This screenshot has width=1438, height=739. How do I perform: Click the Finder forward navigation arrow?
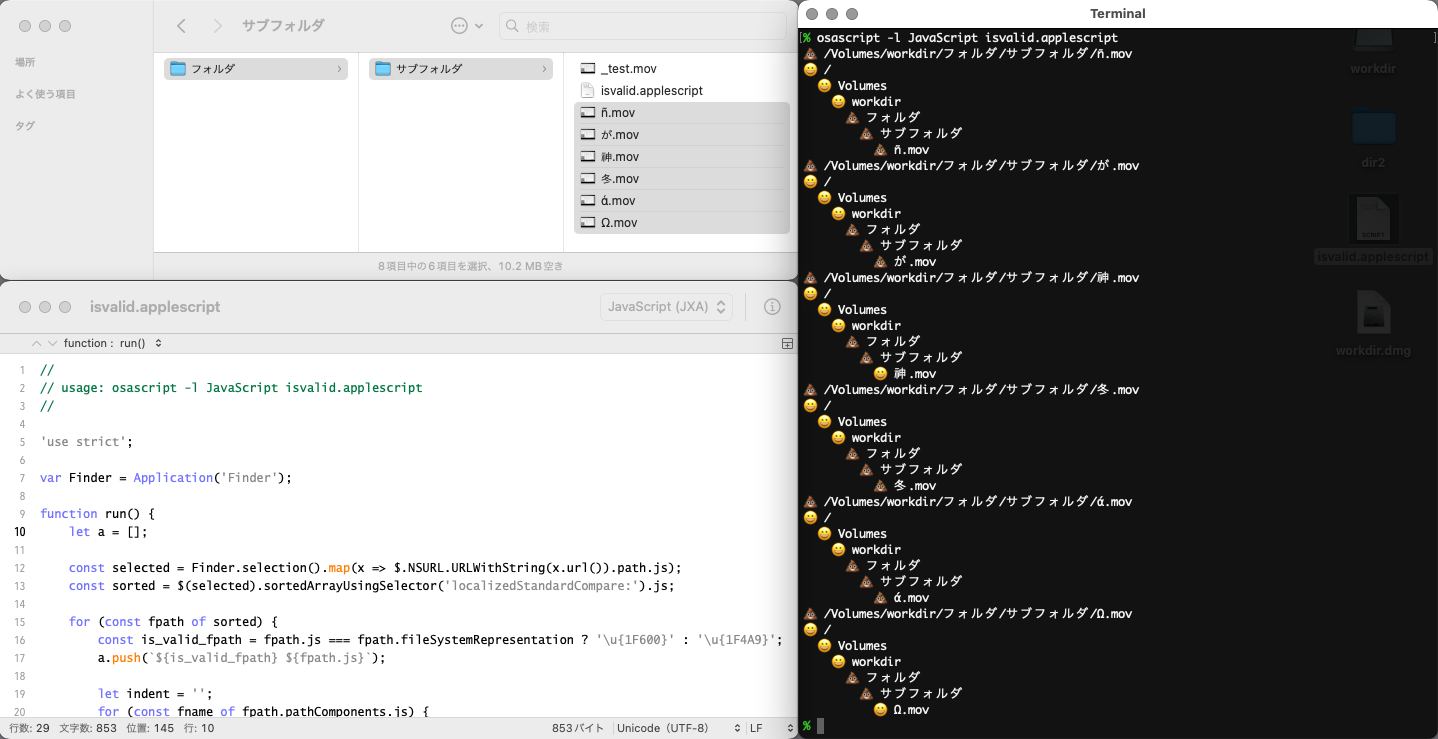click(217, 26)
